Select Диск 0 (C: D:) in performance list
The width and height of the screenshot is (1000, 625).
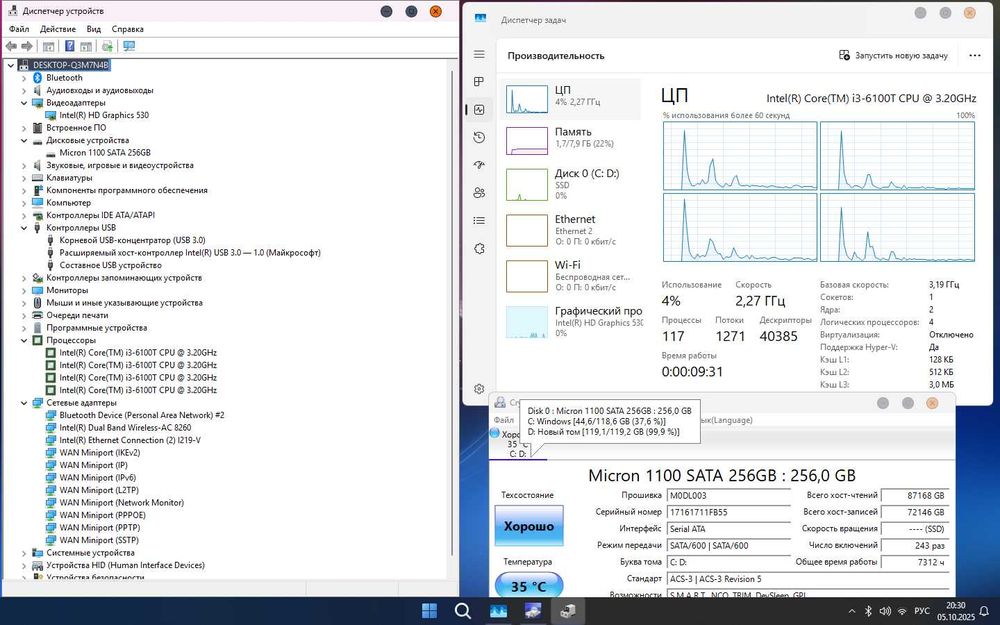coord(570,184)
